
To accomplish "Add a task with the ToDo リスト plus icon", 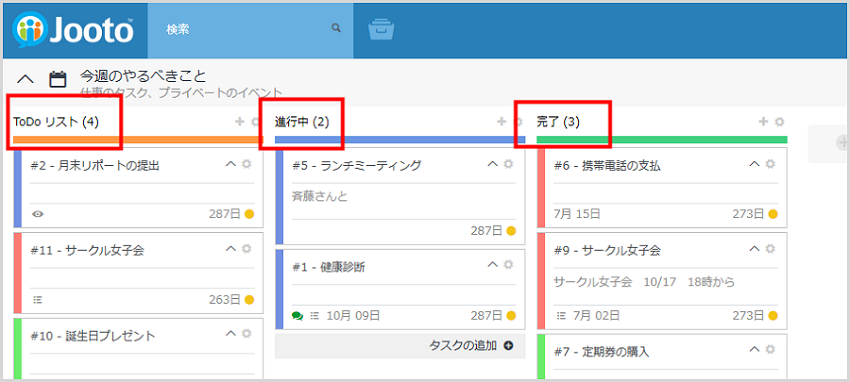I will [x=239, y=121].
